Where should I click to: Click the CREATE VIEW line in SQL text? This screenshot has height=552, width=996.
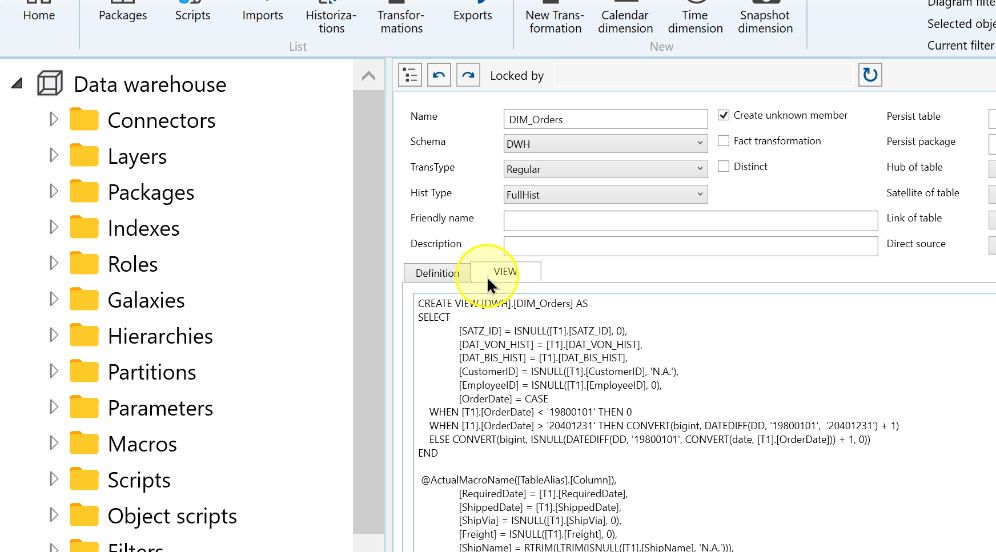(502, 304)
